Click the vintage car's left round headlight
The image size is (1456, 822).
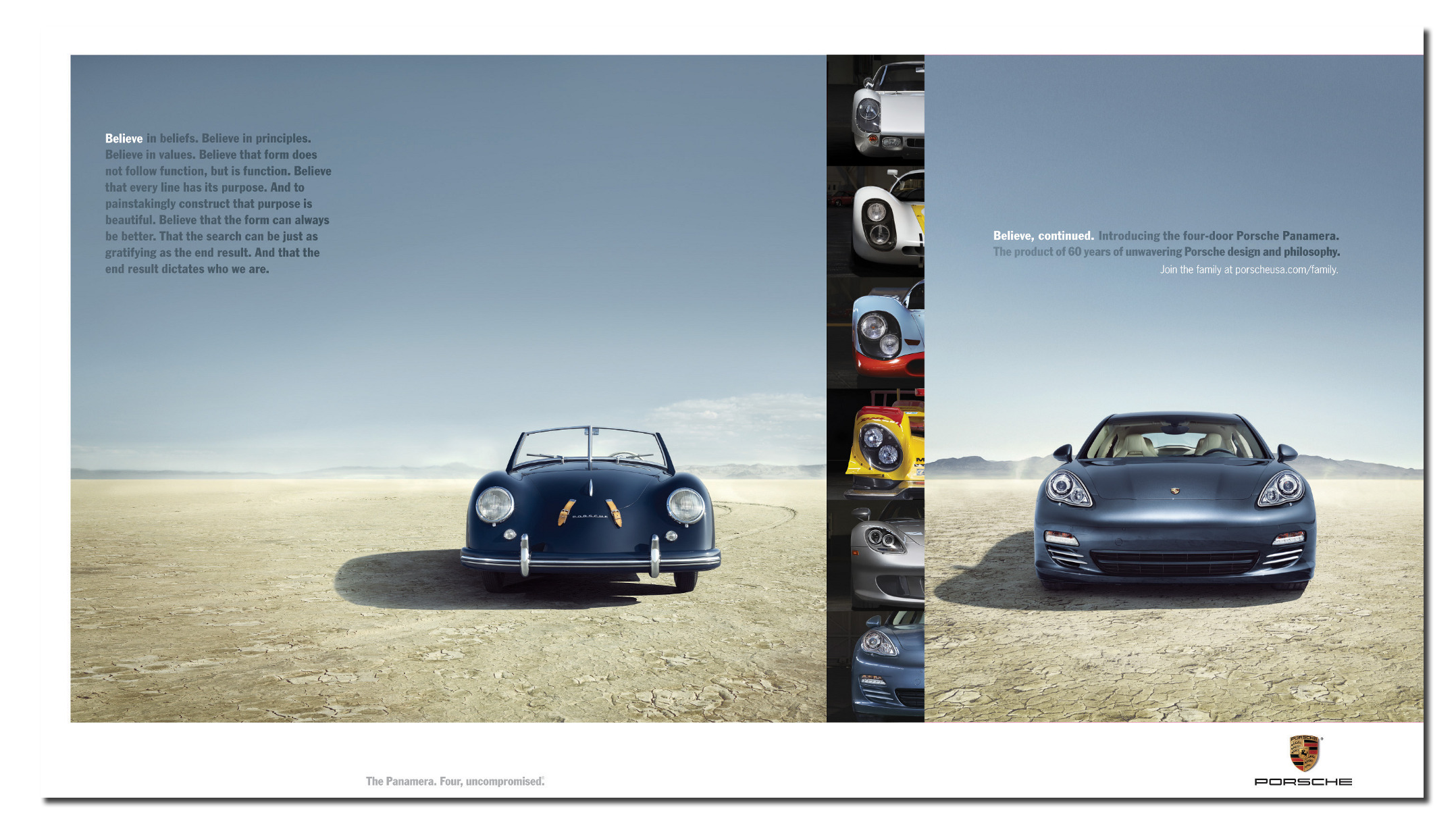(494, 505)
